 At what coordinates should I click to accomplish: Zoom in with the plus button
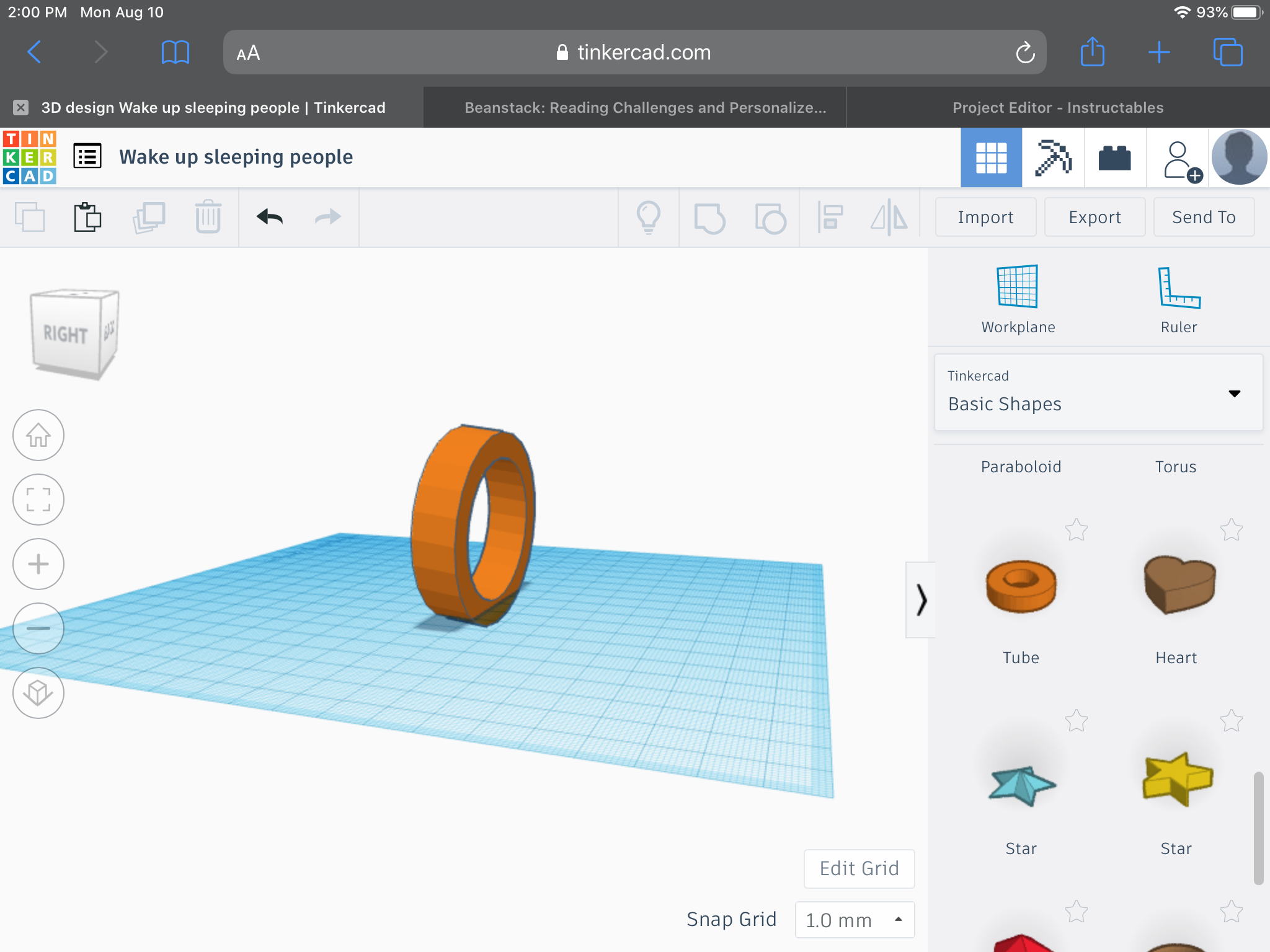(38, 564)
